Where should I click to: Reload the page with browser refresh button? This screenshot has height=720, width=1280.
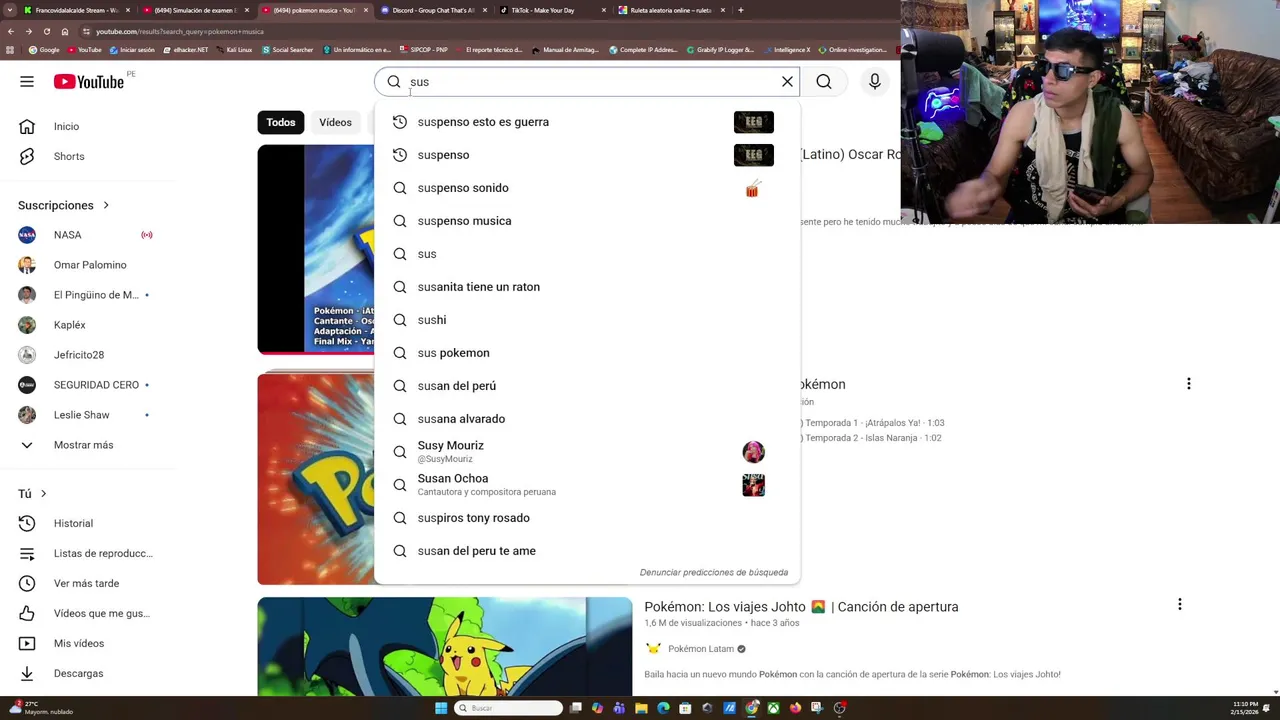[46, 31]
